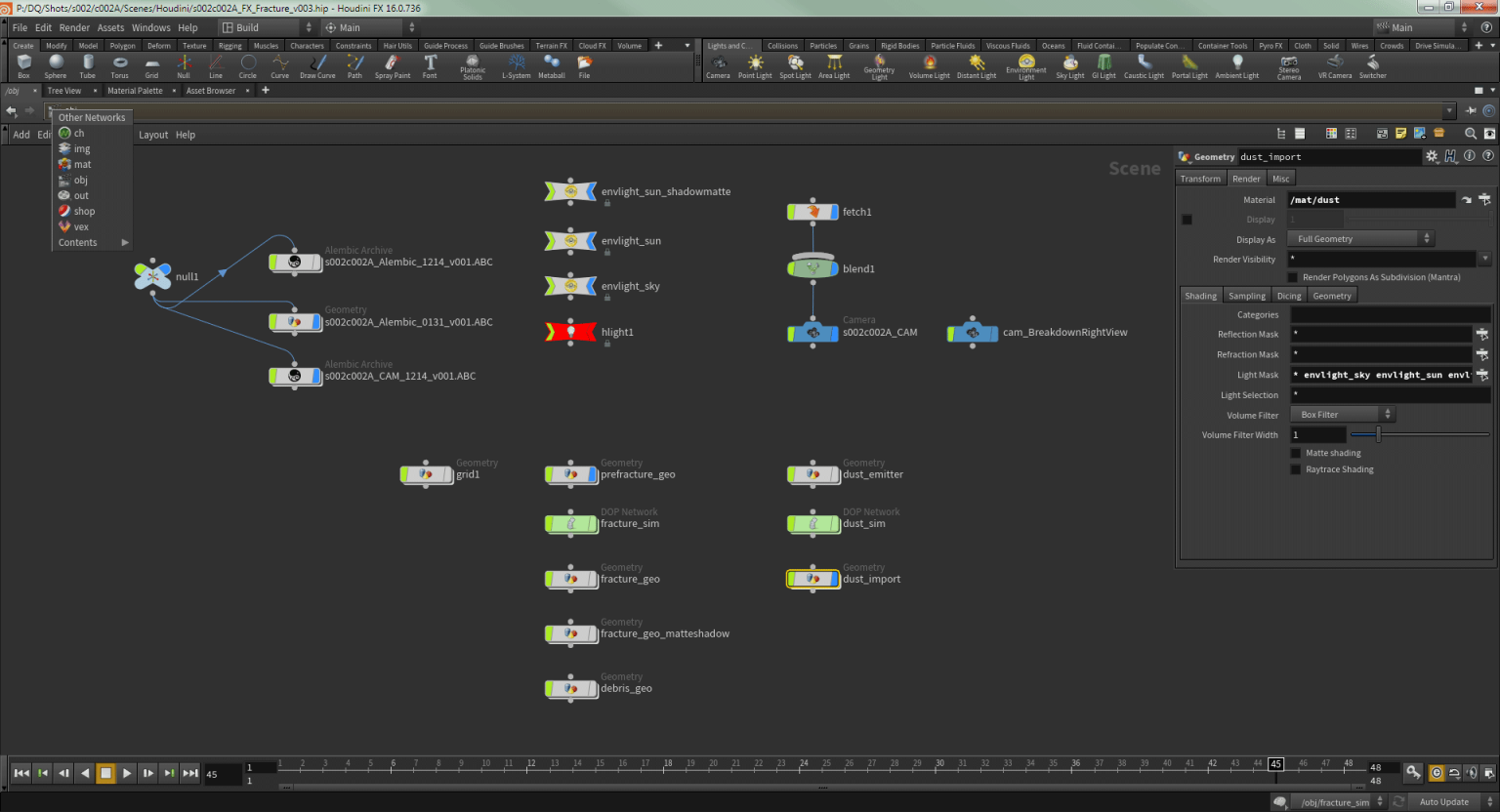The height and width of the screenshot is (812, 1500).
Task: Open the Volume Filter dropdown showing Box Filter
Action: [x=1342, y=414]
